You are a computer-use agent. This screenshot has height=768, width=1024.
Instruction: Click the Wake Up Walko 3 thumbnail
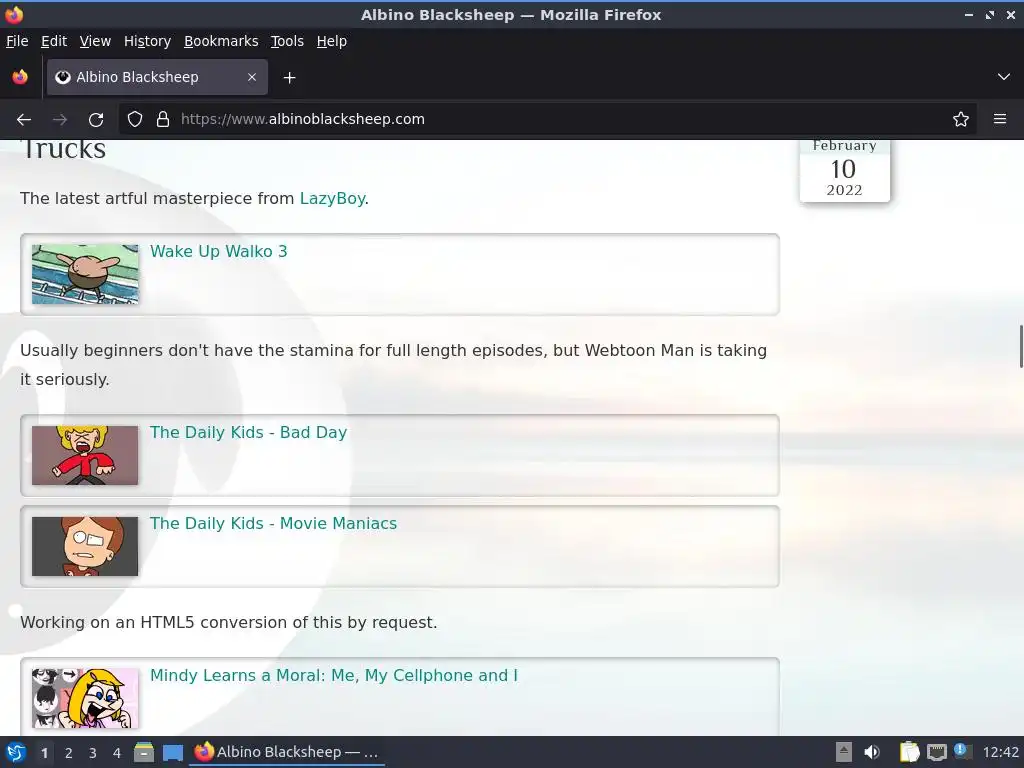85,274
